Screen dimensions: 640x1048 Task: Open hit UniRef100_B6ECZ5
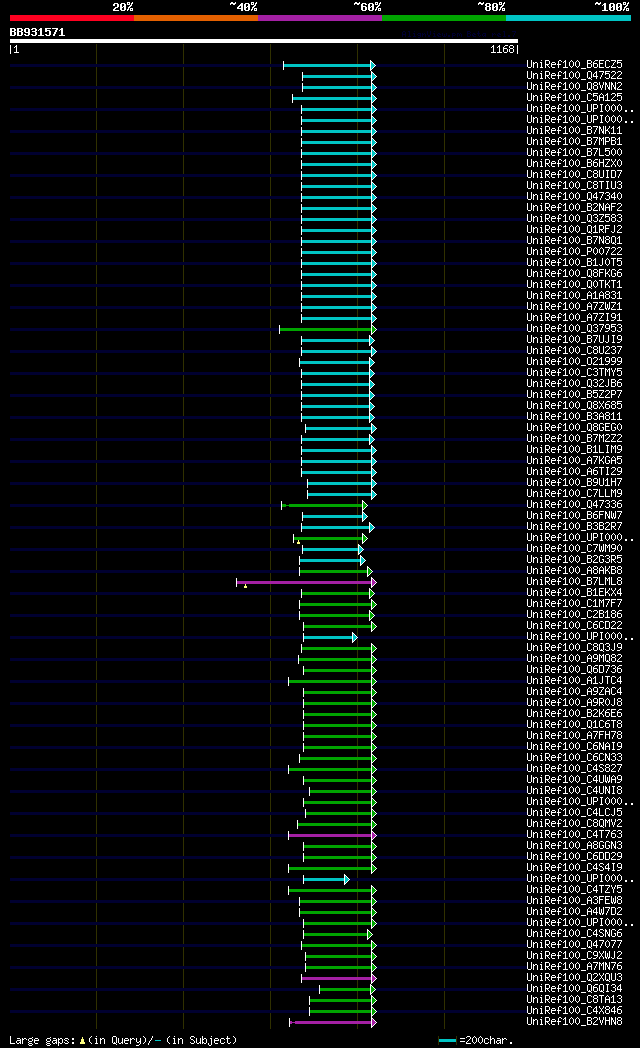574,65
